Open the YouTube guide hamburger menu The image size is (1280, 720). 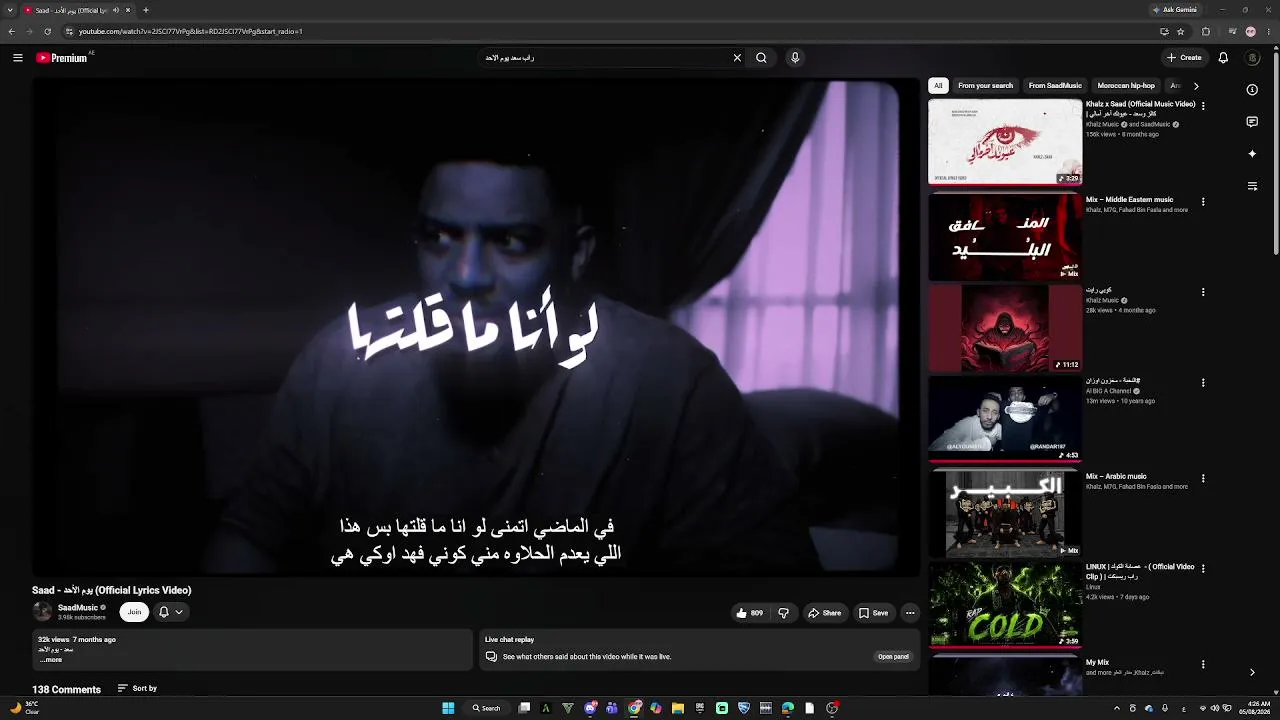18,58
